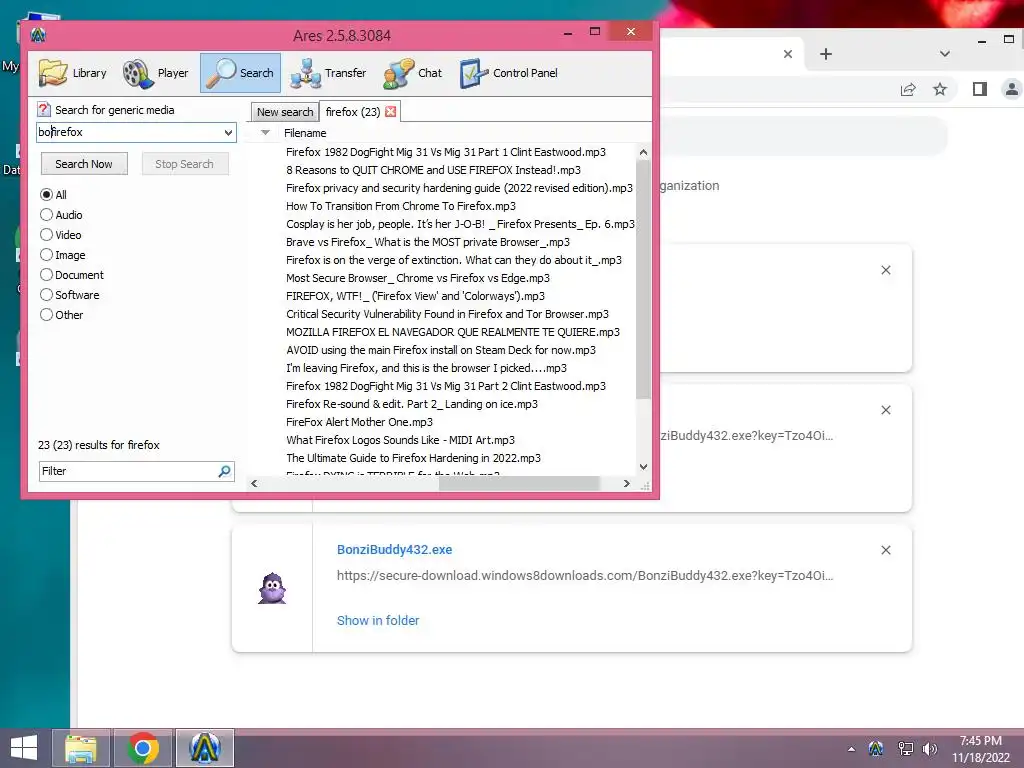This screenshot has height=768, width=1024.
Task: Select the Audio radio button
Action: (46, 214)
